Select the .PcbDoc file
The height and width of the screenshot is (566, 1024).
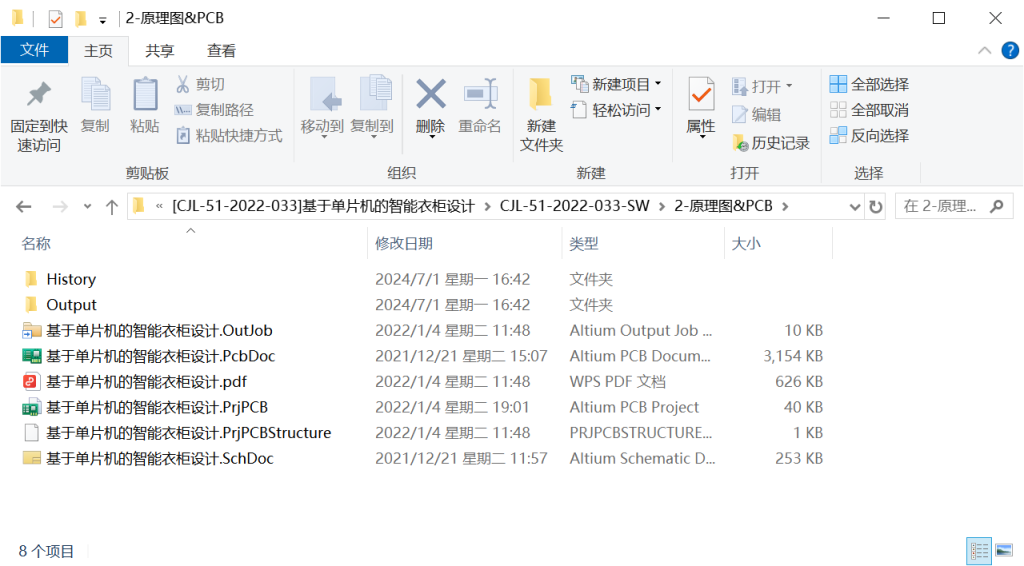[x=161, y=356]
